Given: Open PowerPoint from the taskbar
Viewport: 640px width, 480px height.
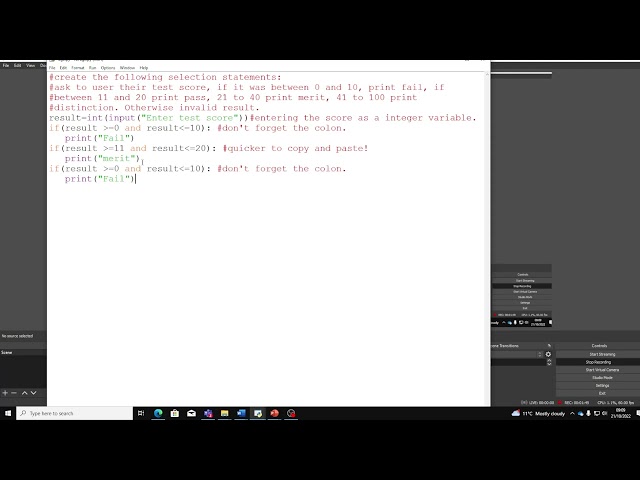Looking at the screenshot, I should (x=274, y=413).
